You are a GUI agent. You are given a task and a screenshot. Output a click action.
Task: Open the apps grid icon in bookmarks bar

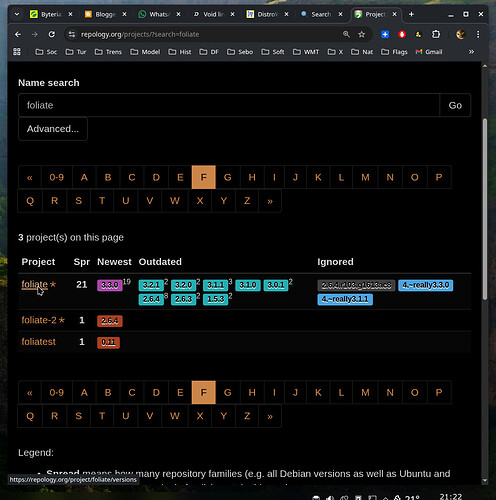tap(17, 52)
